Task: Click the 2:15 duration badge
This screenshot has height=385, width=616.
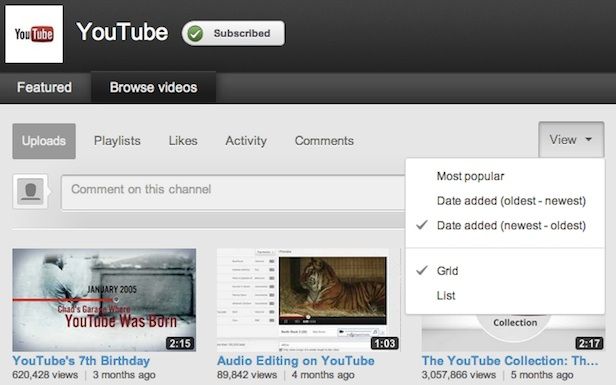Action: coord(180,343)
